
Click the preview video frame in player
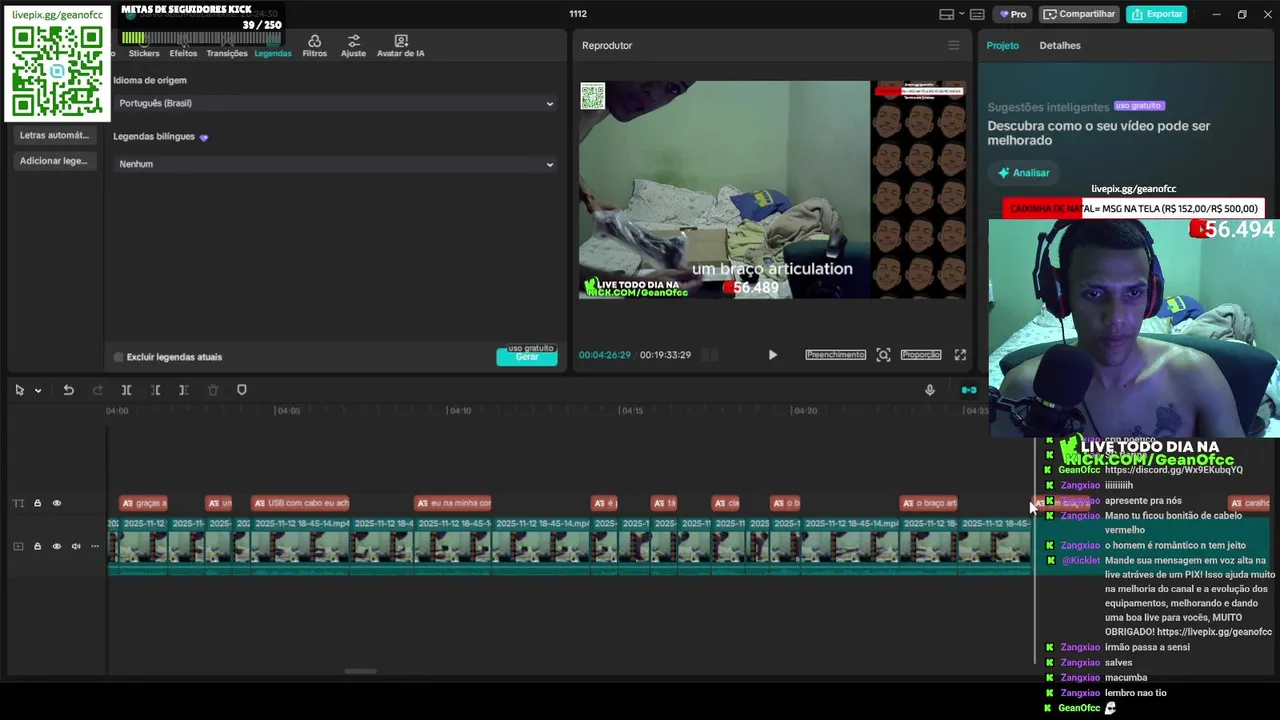(772, 190)
